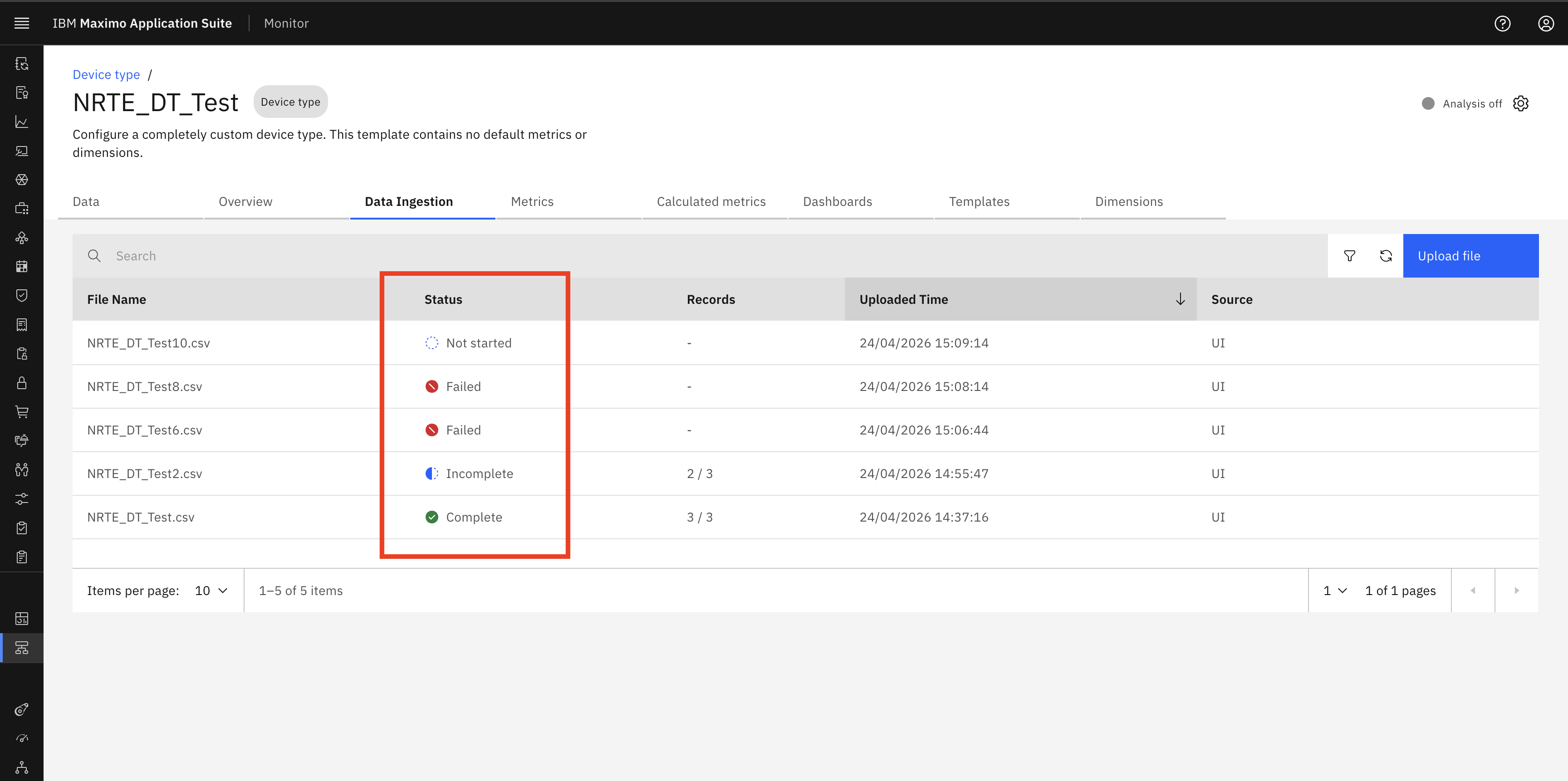The height and width of the screenshot is (781, 1568).
Task: Select file NRTE_DT_Test8.csv
Action: pos(144,387)
